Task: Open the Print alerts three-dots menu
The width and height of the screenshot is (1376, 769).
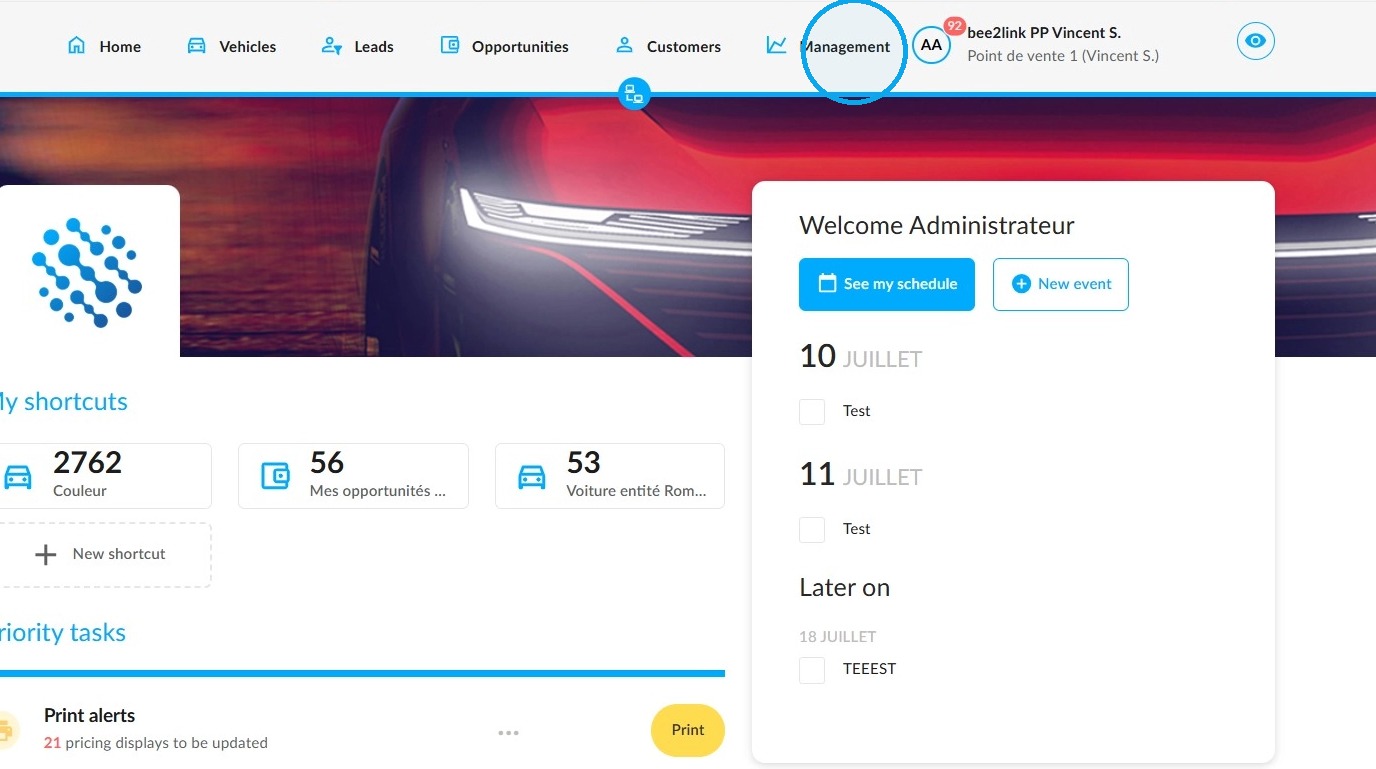Action: click(508, 733)
